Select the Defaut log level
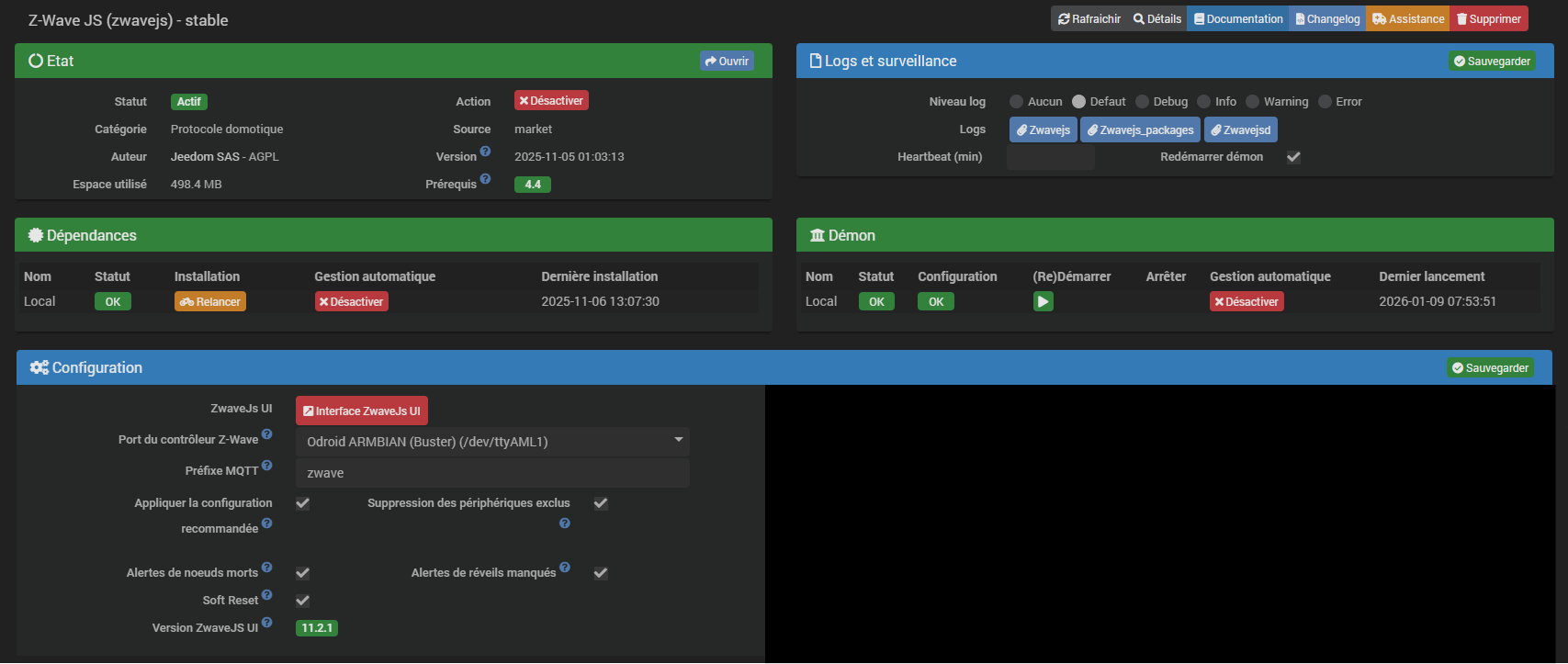Viewport: 1568px width, 664px height. [1078, 102]
